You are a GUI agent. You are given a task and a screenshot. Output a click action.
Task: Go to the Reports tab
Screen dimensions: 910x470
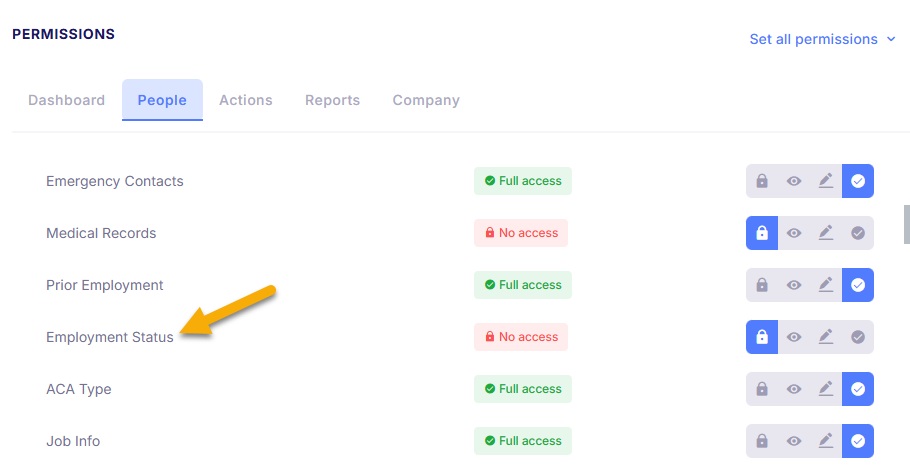pos(333,100)
